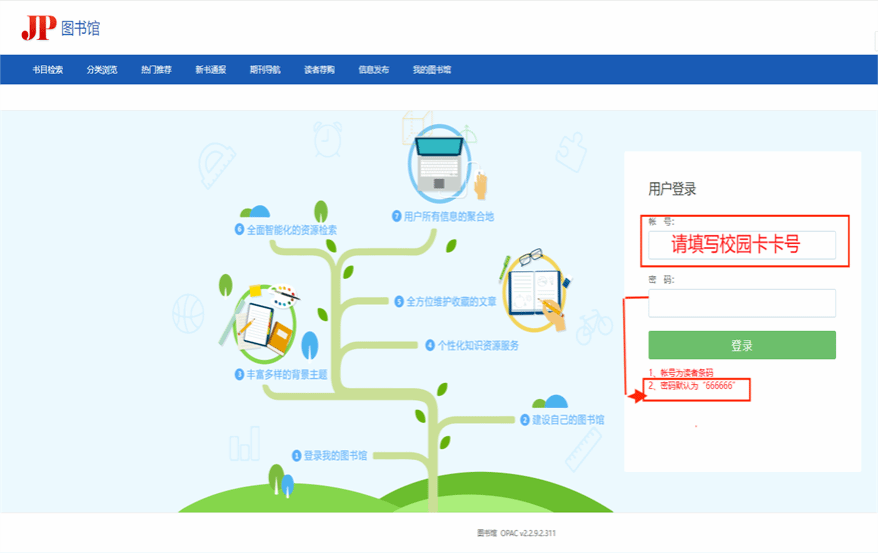Click the 个性化知识资源服务 label
The image size is (878, 553).
click(x=478, y=345)
